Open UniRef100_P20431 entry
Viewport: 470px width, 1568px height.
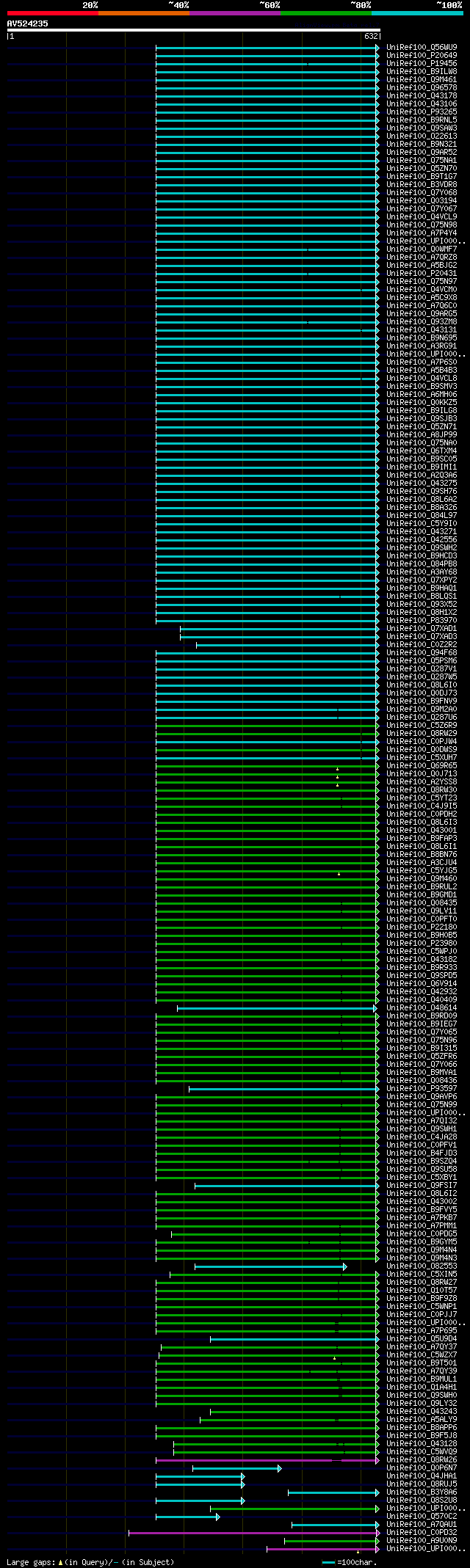coord(422,273)
